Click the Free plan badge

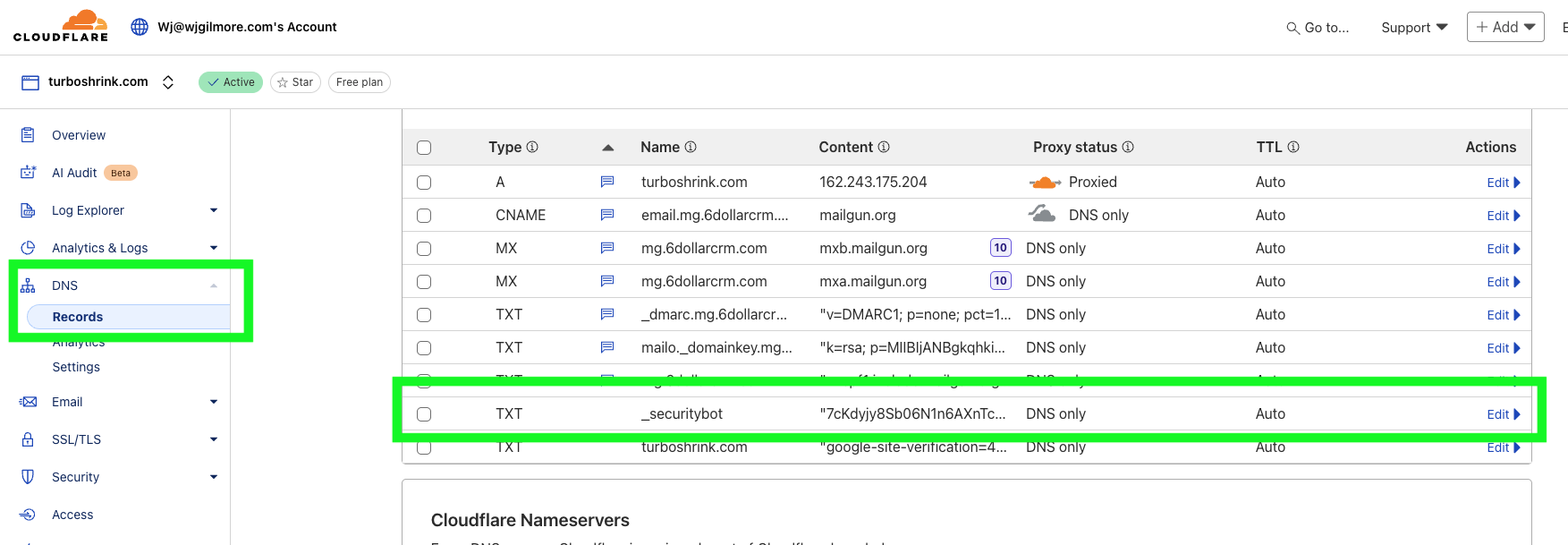pyautogui.click(x=360, y=82)
